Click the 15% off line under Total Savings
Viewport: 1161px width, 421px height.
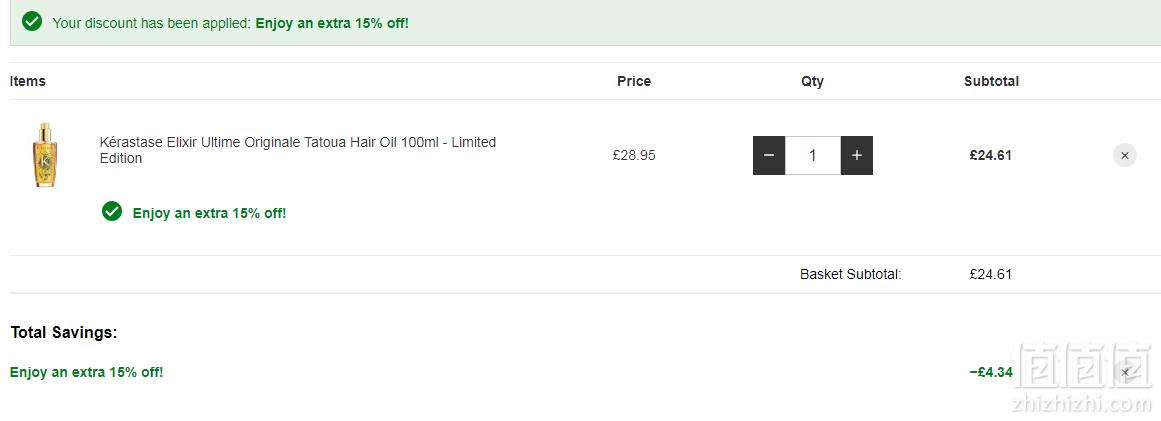pos(86,372)
